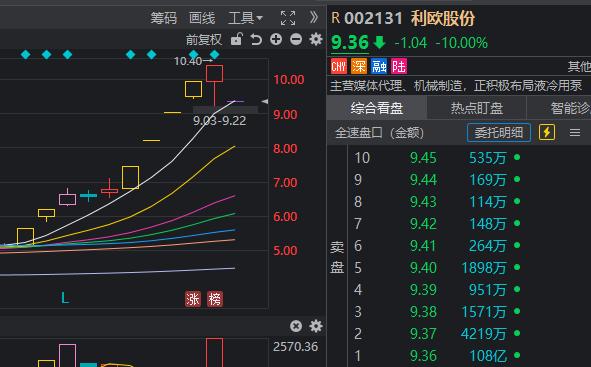Image resolution: width=591 pixels, height=367 pixels.
Task: Click the 陆 Stock Connect badge
Action: point(399,67)
